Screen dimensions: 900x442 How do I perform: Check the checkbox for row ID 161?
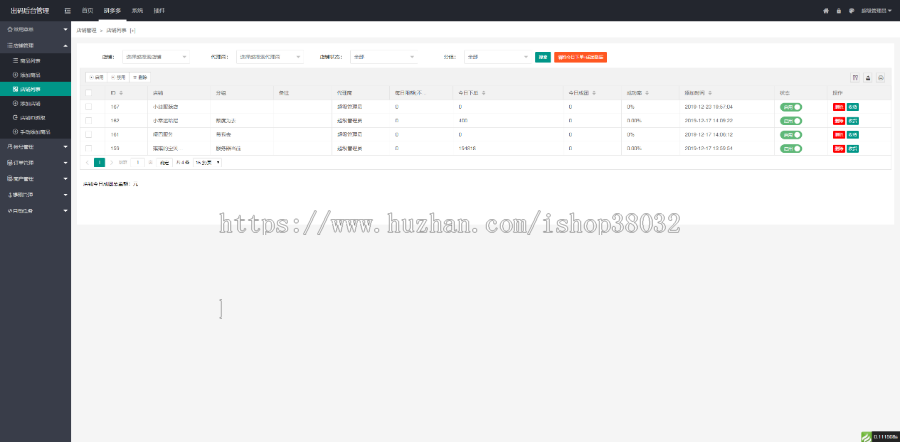tap(89, 133)
